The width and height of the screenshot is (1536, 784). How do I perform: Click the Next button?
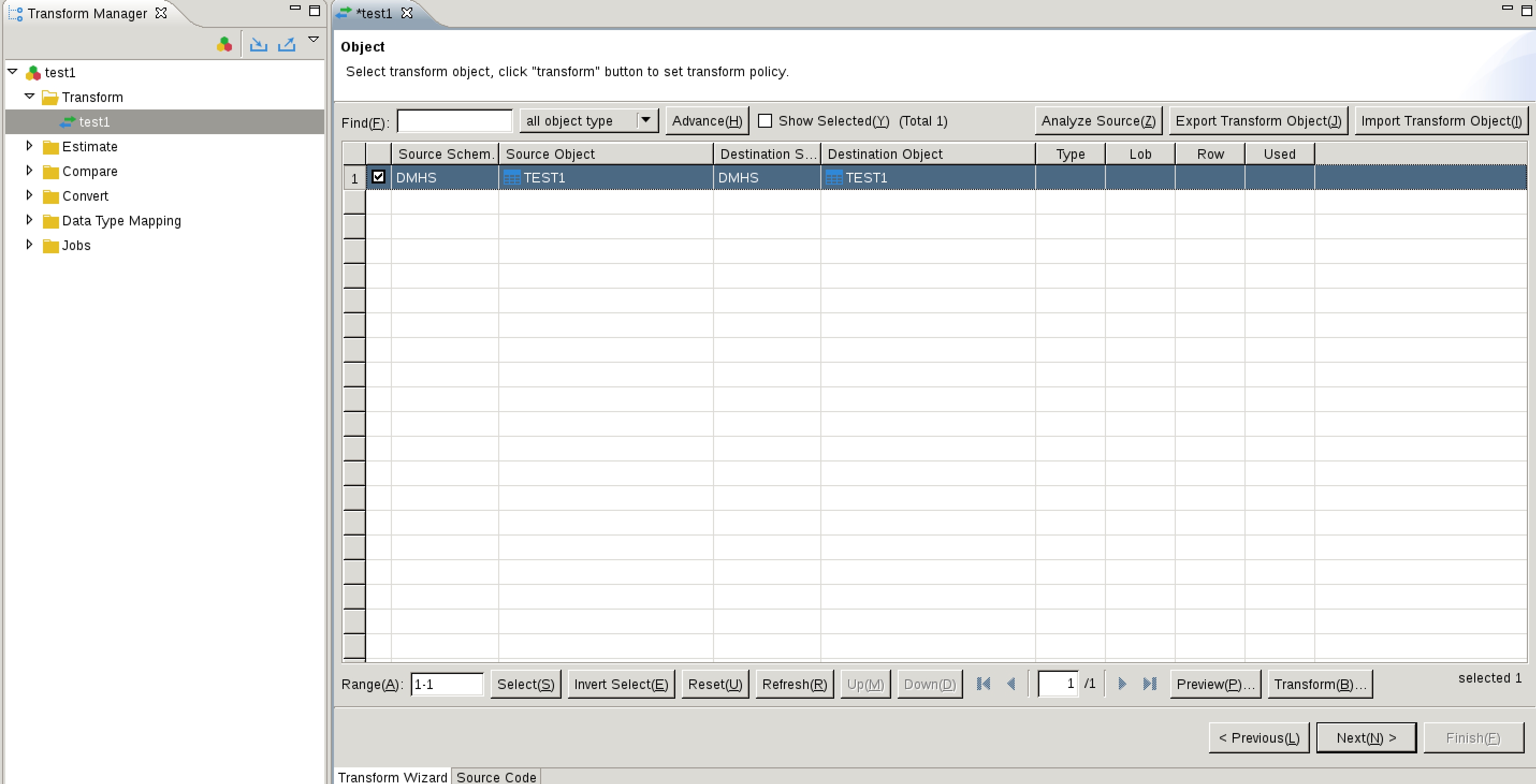point(1366,738)
